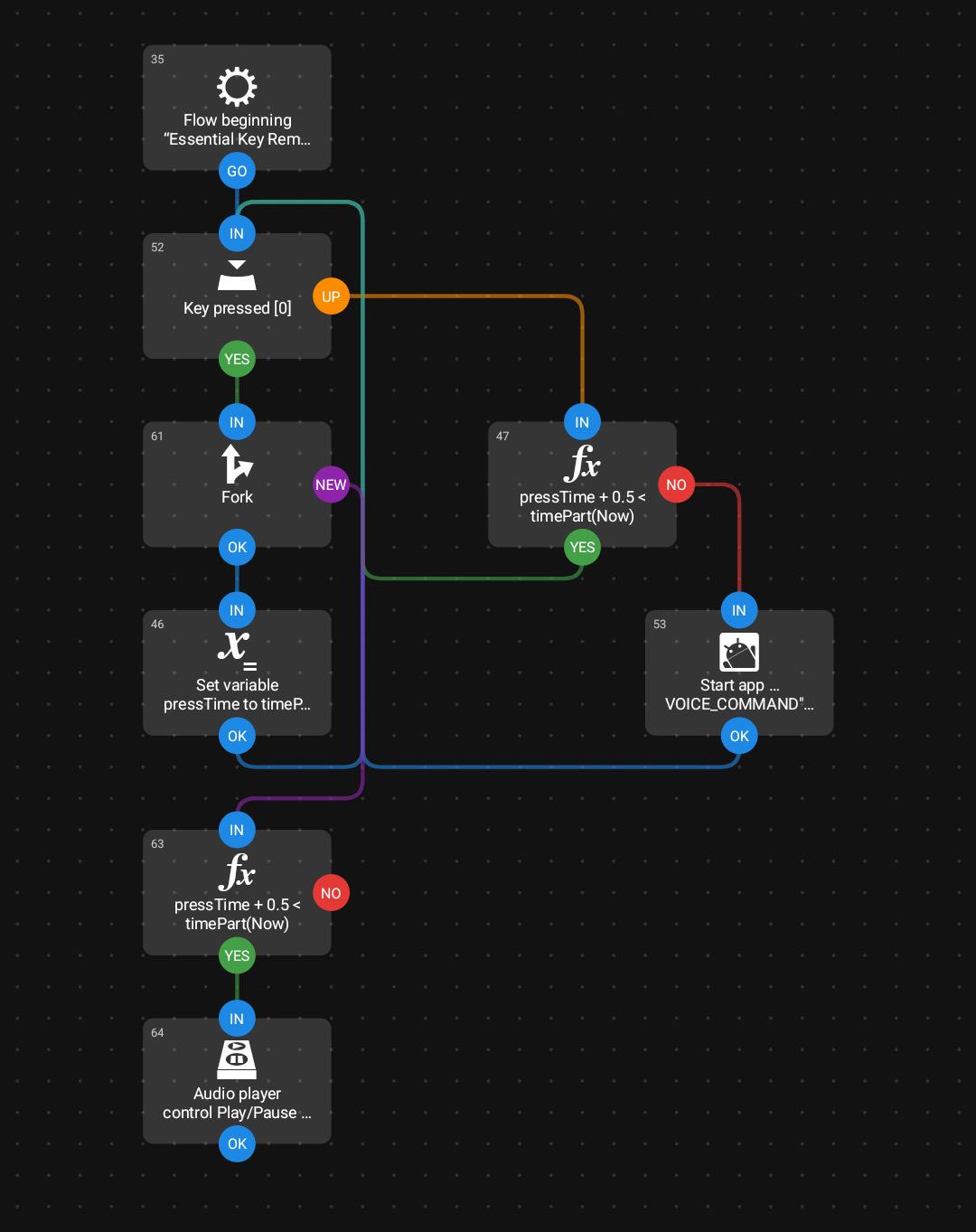Tap the OK connector on Audio player block
Image resolution: width=976 pixels, height=1232 pixels.
click(x=237, y=1143)
